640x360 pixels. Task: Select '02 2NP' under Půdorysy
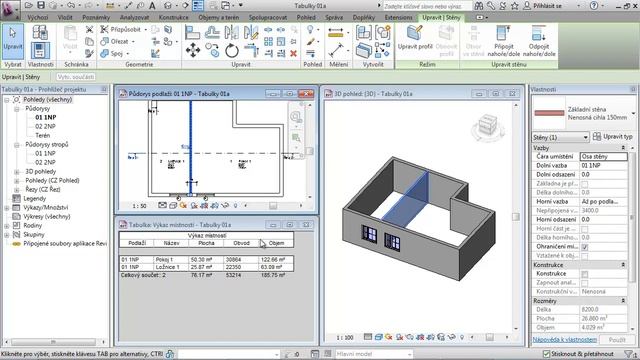(x=45, y=127)
